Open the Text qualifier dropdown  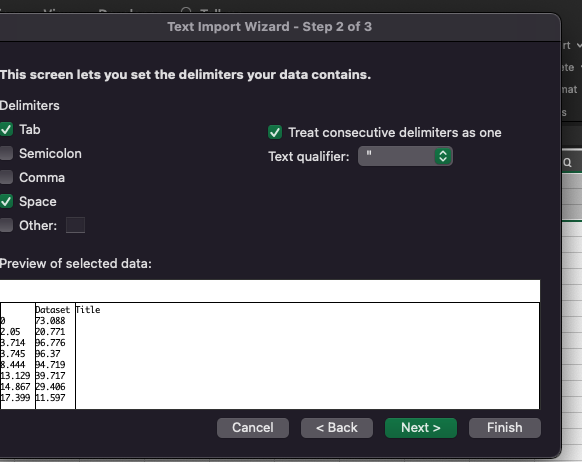(405, 156)
